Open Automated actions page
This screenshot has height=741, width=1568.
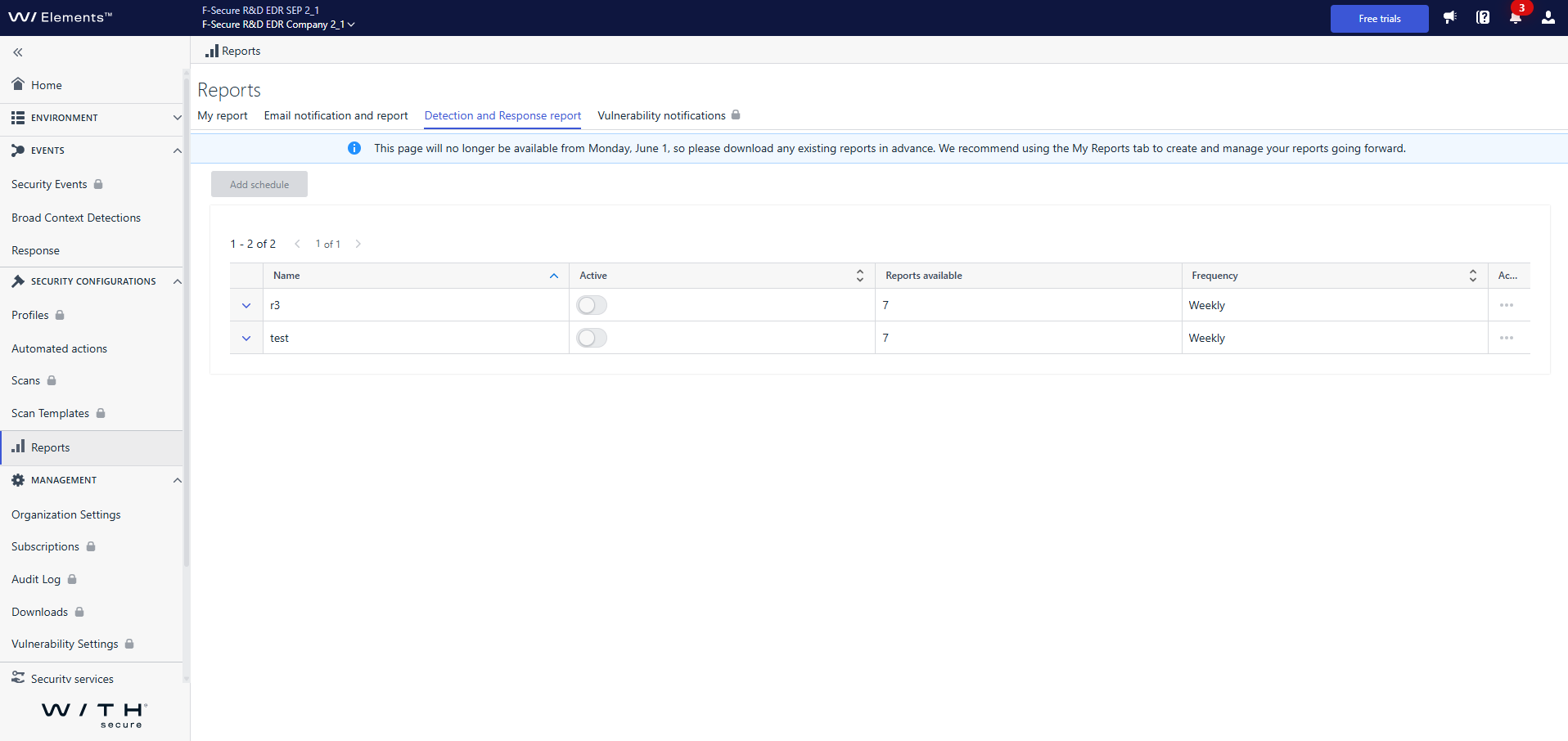tap(59, 348)
